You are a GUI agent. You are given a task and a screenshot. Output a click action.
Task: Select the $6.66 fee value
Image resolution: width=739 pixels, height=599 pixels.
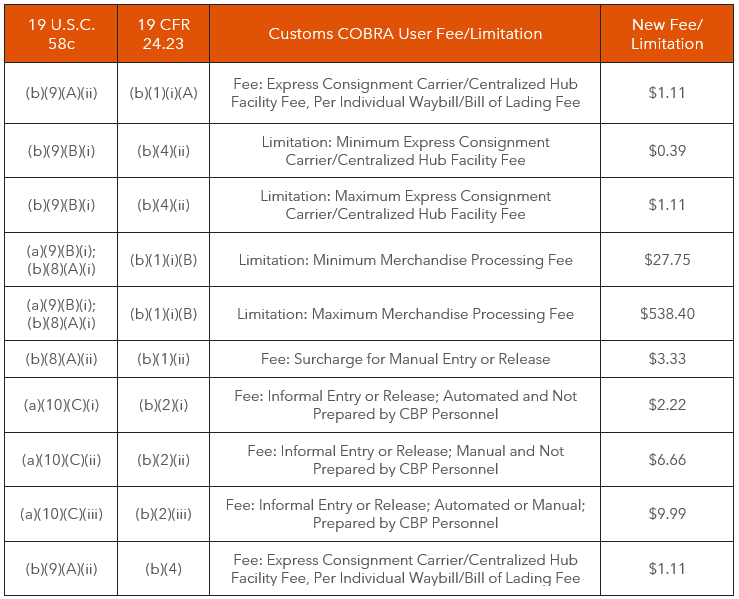pyautogui.click(x=667, y=460)
